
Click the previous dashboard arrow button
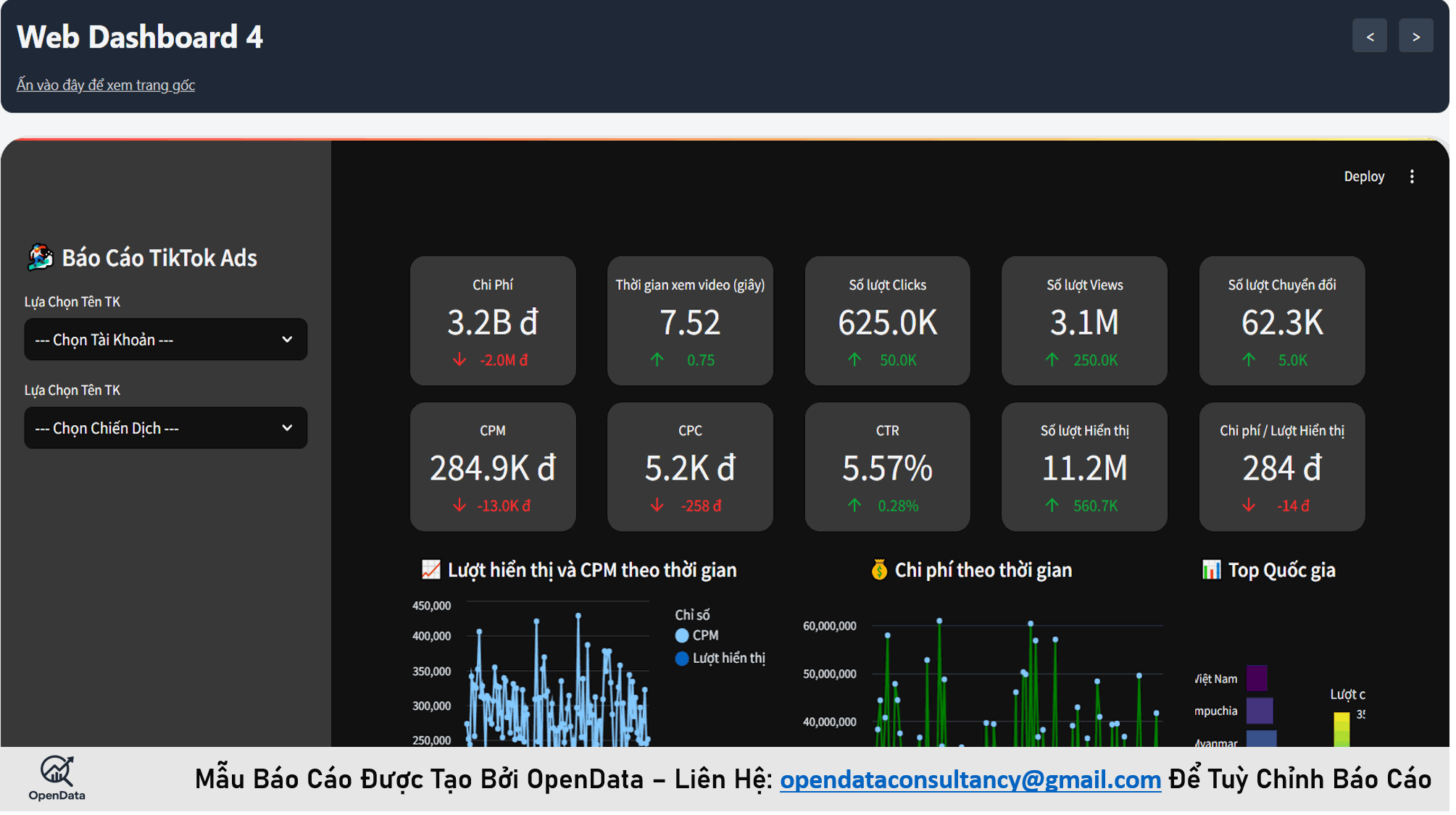(x=1369, y=36)
